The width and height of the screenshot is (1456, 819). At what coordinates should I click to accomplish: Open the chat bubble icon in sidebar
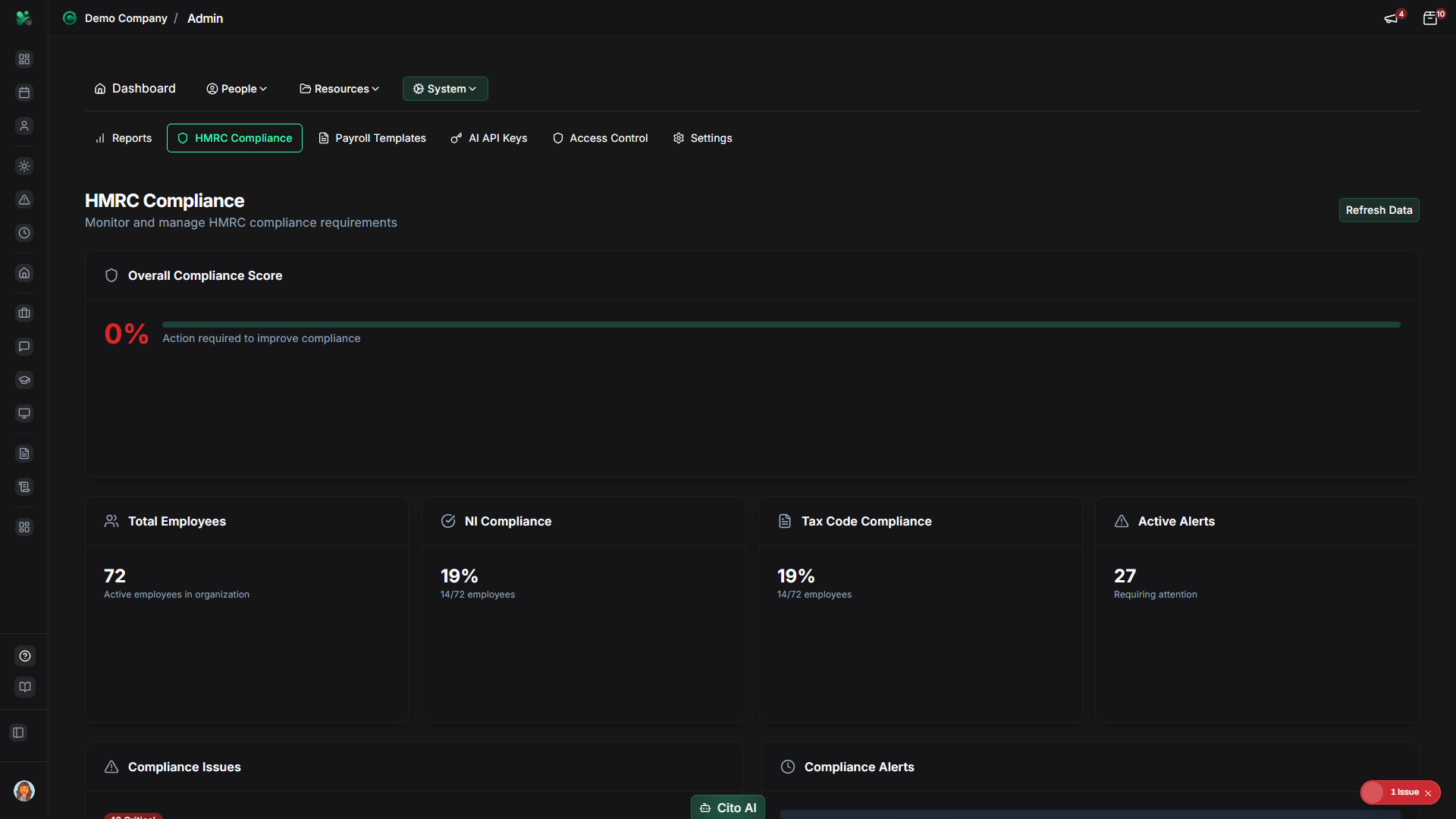(x=24, y=347)
